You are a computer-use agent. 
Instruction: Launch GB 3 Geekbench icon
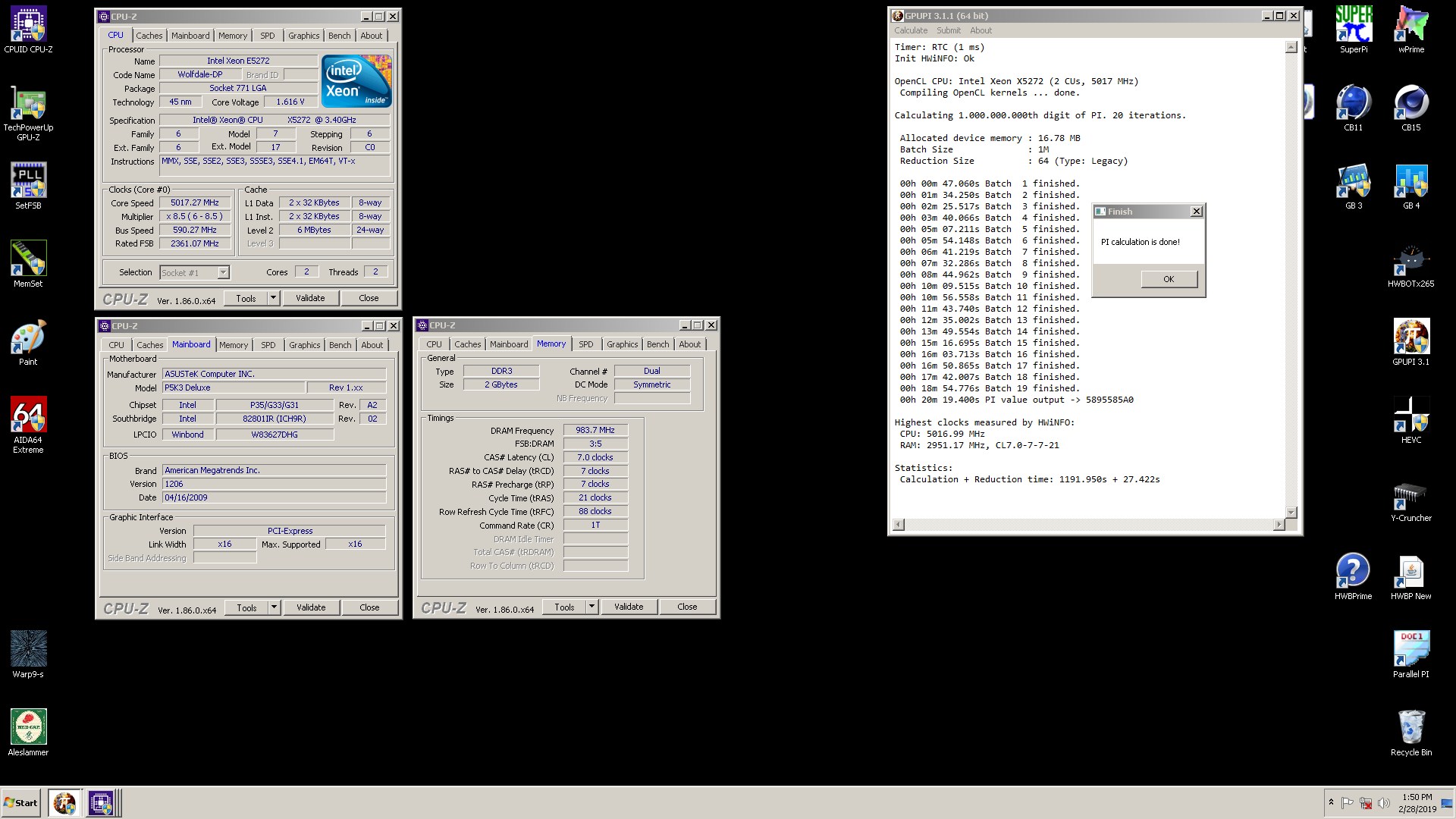click(1354, 187)
